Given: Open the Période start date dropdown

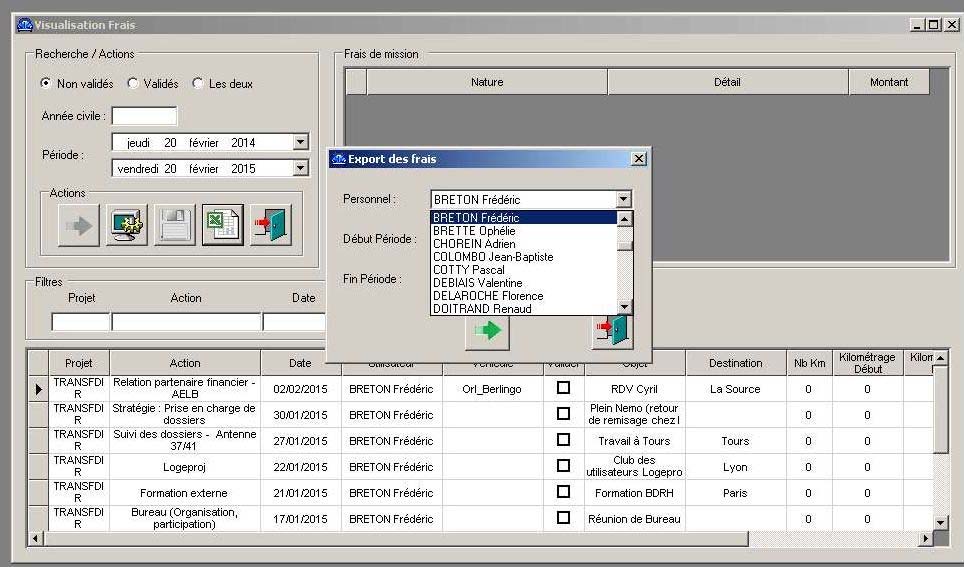Looking at the screenshot, I should tap(300, 143).
